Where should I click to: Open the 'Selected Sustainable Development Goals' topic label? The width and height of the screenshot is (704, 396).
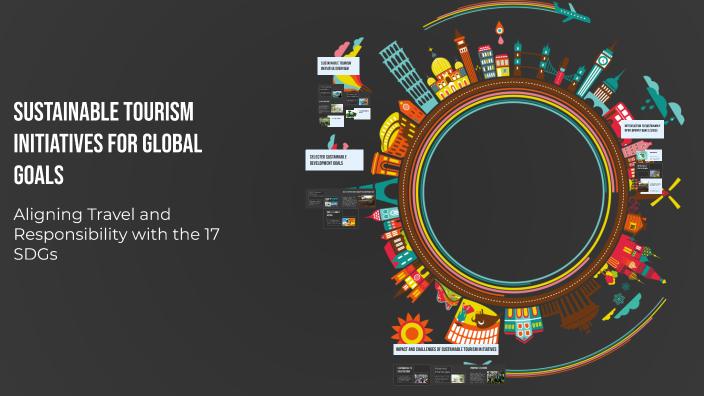pos(334,160)
